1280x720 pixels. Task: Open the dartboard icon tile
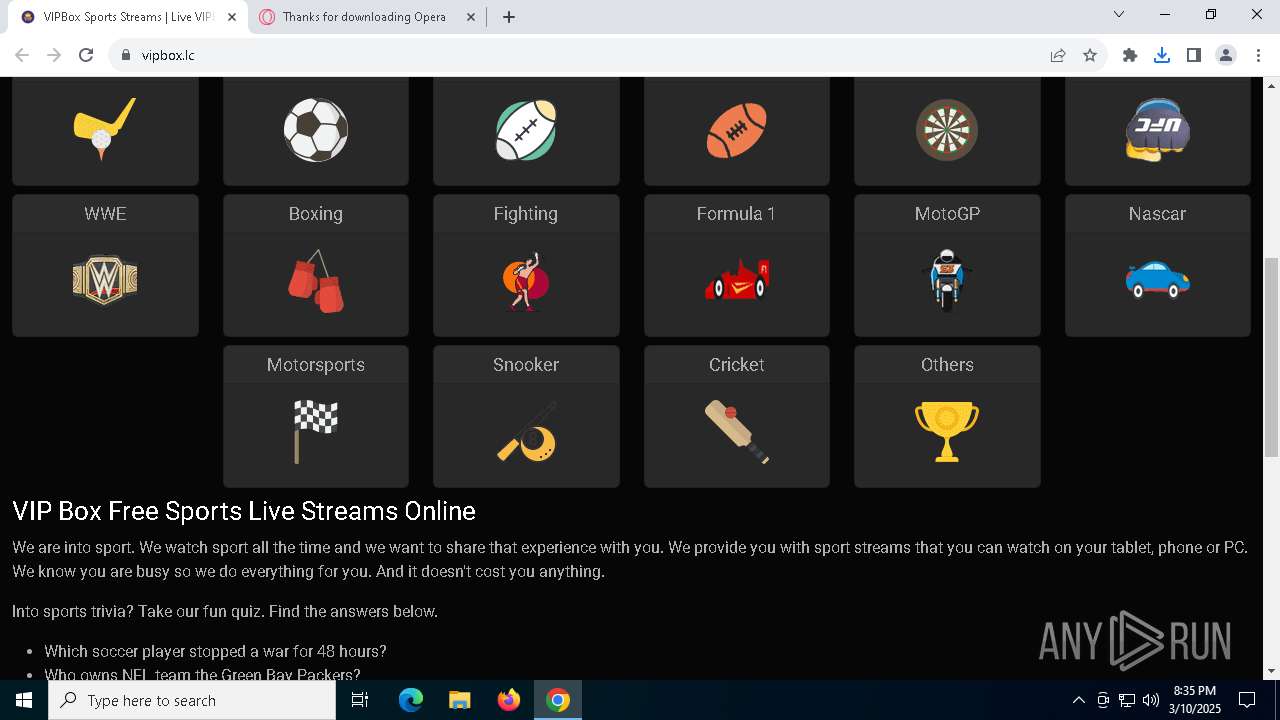click(947, 130)
